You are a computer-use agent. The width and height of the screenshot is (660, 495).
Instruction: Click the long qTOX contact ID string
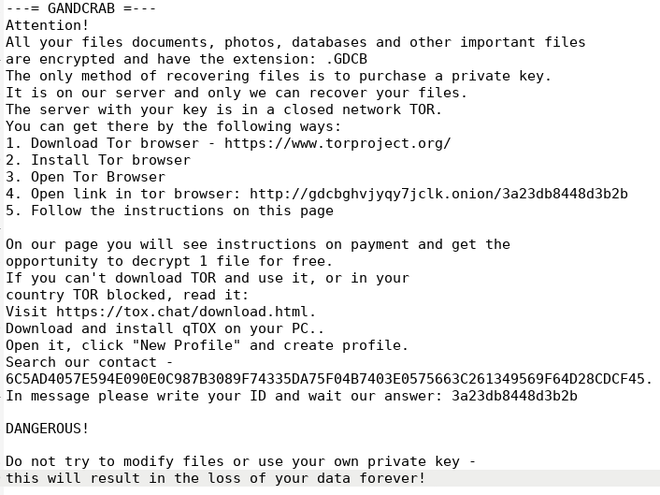click(x=328, y=379)
